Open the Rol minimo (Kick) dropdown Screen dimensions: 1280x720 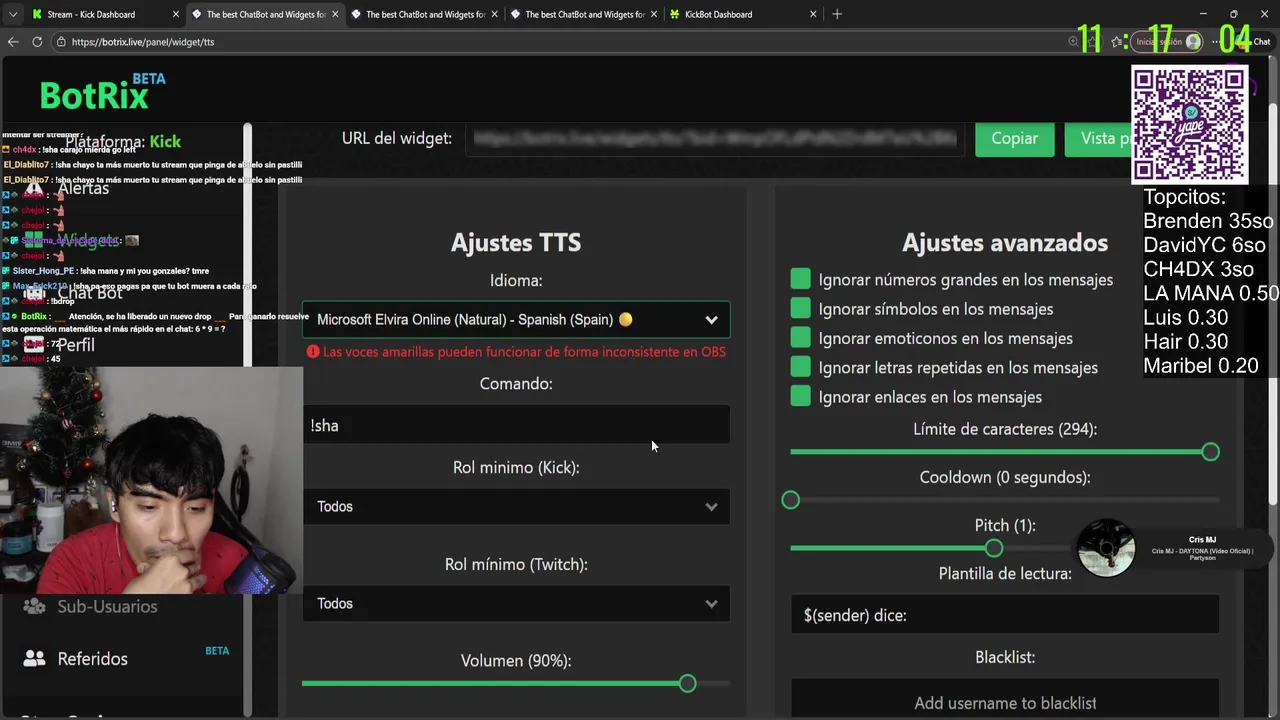(516, 506)
